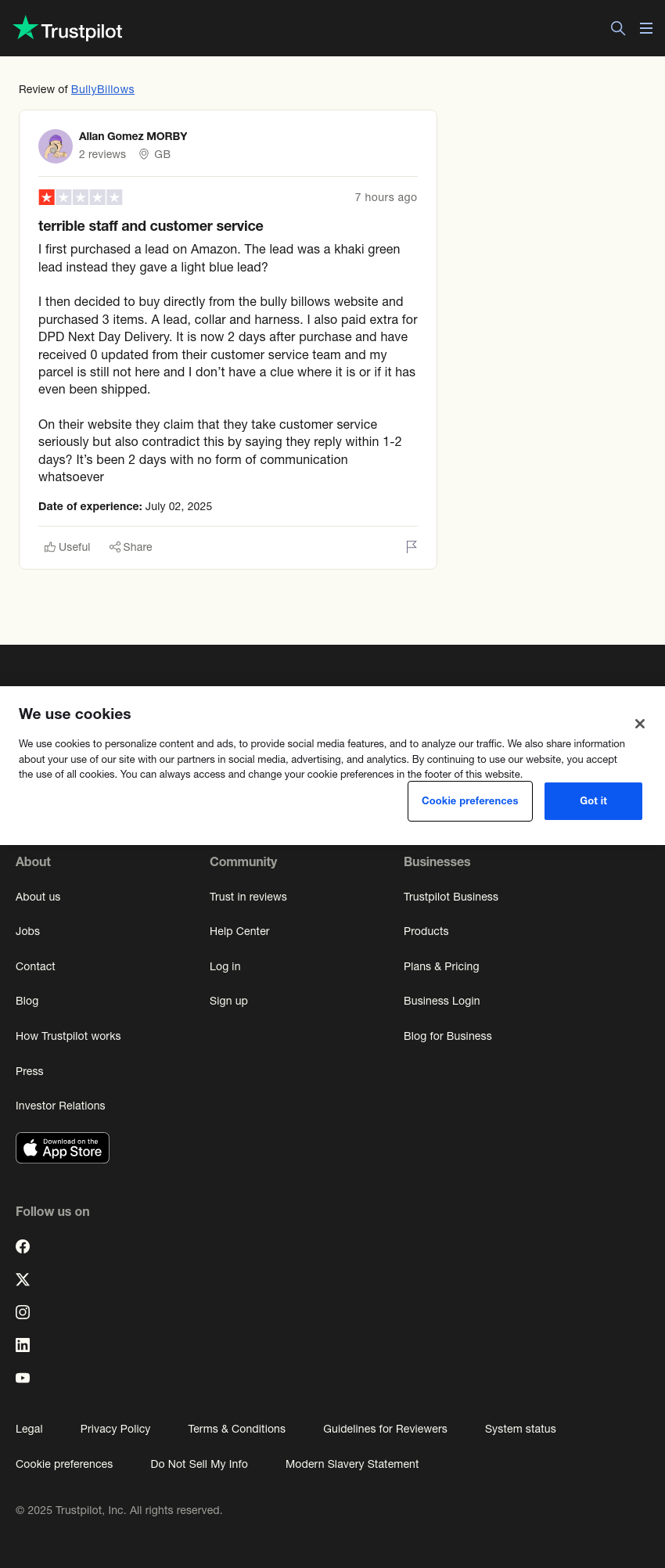Image resolution: width=665 pixels, height=1568 pixels.
Task: Mark the review as Useful
Action: [67, 547]
